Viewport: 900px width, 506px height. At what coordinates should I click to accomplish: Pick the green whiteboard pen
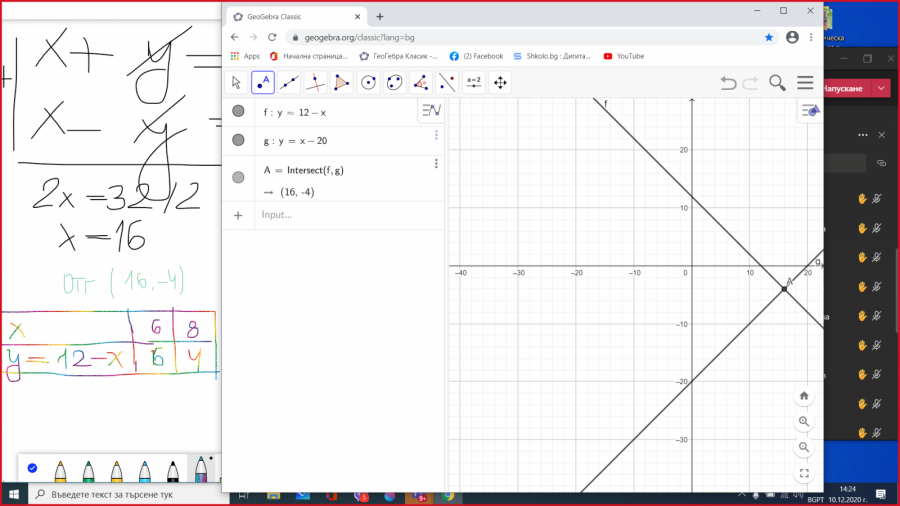pyautogui.click(x=88, y=471)
